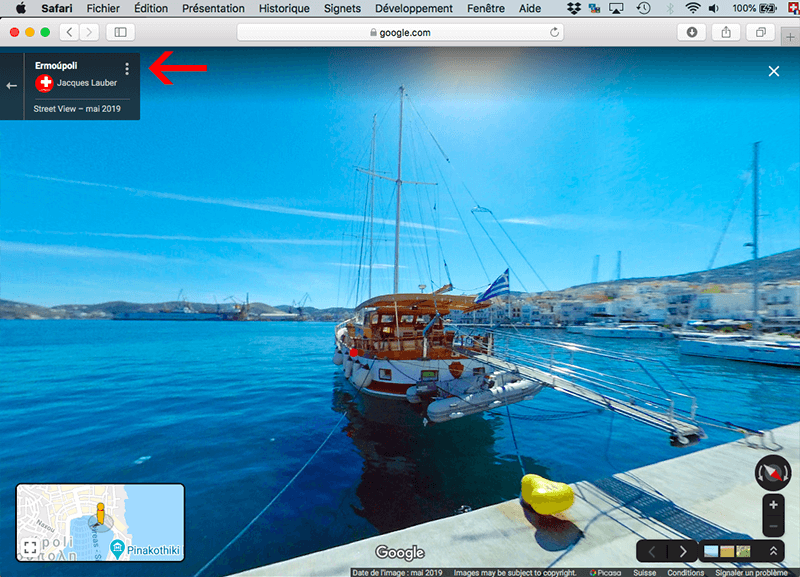Open the Fichier menu
Screen dimensions: 800x577
coord(103,8)
